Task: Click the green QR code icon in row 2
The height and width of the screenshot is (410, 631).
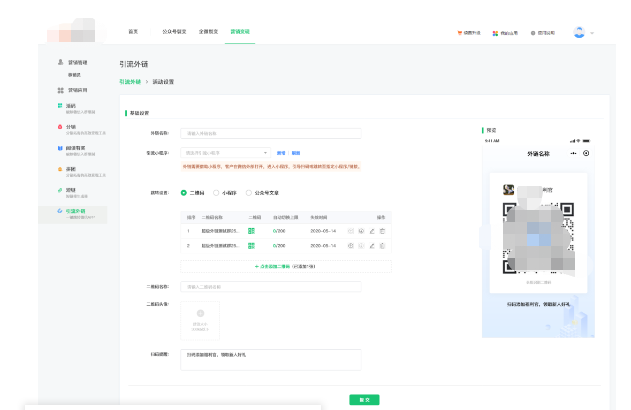Action: 252,244
